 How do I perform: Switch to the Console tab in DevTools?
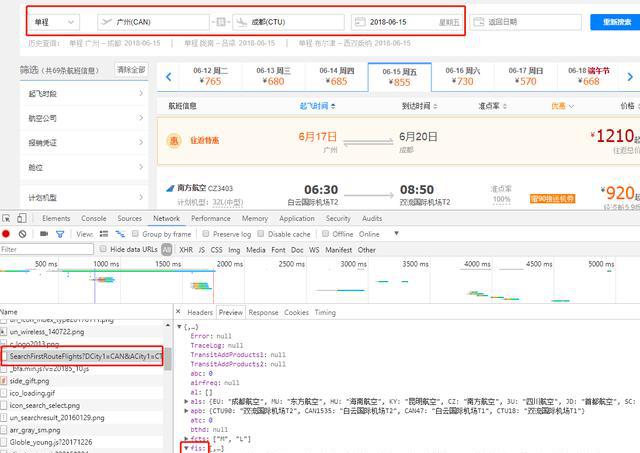pyautogui.click(x=93, y=218)
